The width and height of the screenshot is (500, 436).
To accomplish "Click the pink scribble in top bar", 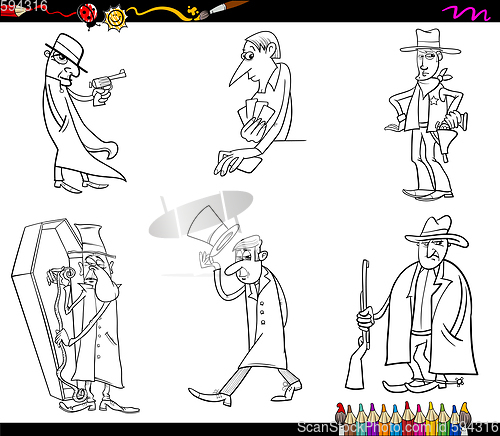I will click(466, 13).
